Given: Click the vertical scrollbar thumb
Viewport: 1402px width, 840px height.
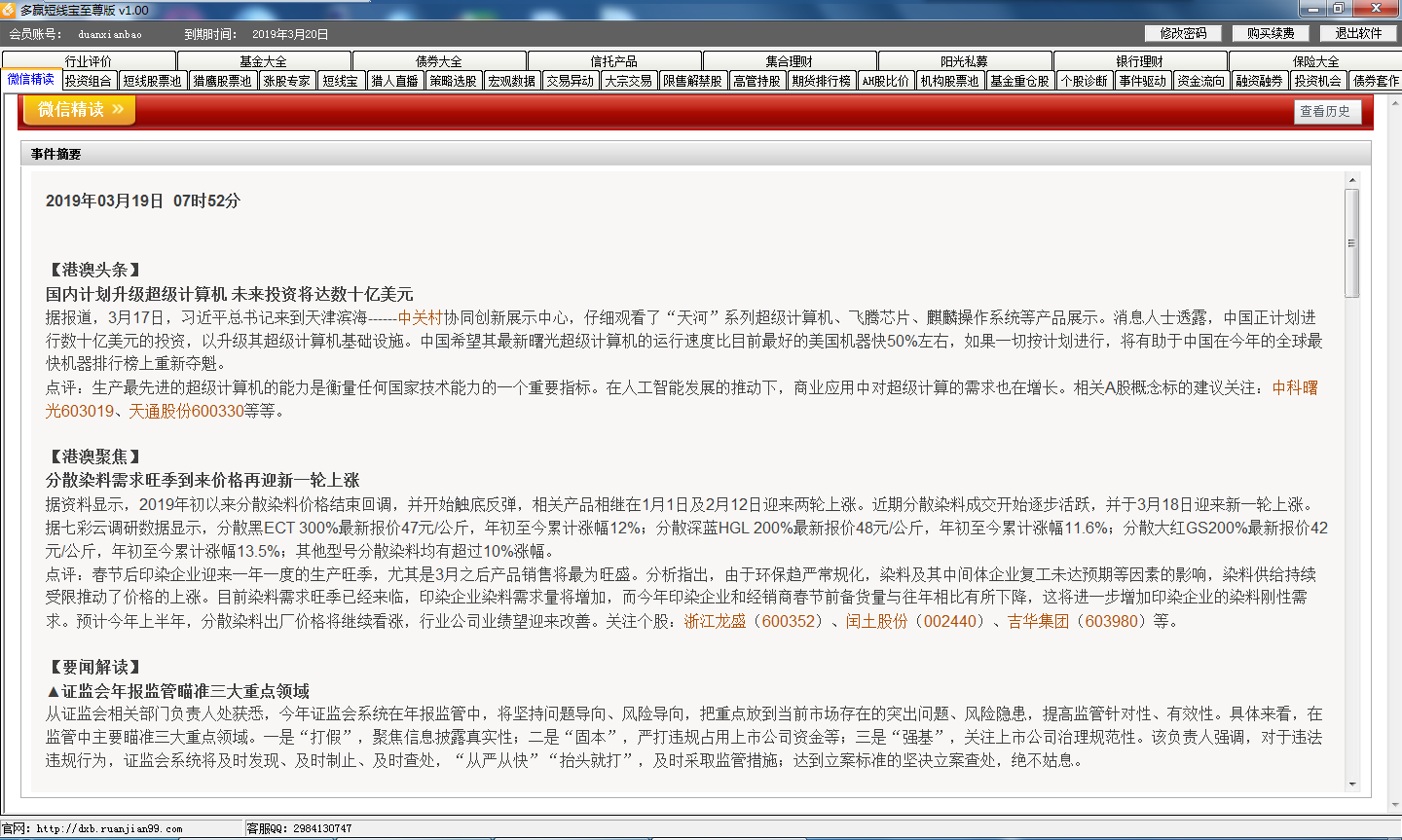Looking at the screenshot, I should click(1352, 243).
